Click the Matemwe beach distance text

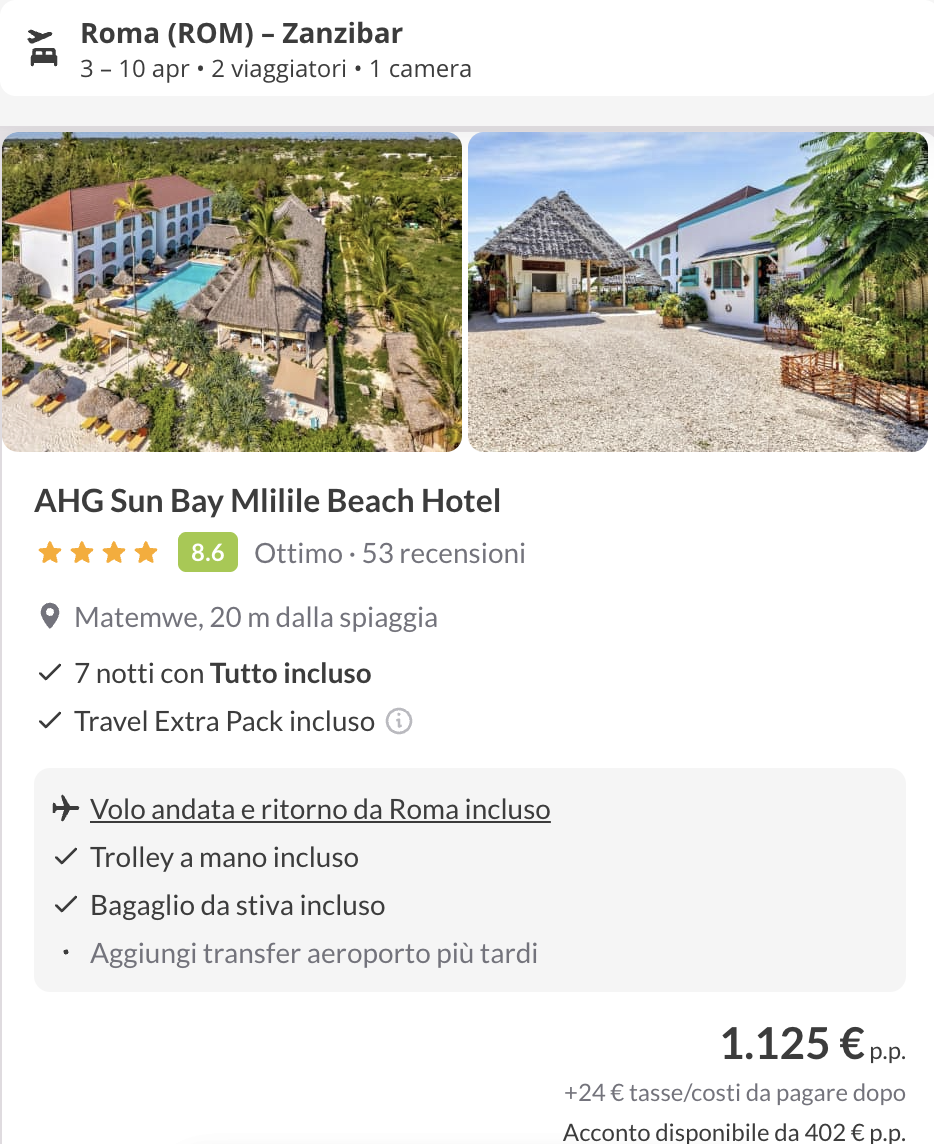(256, 617)
